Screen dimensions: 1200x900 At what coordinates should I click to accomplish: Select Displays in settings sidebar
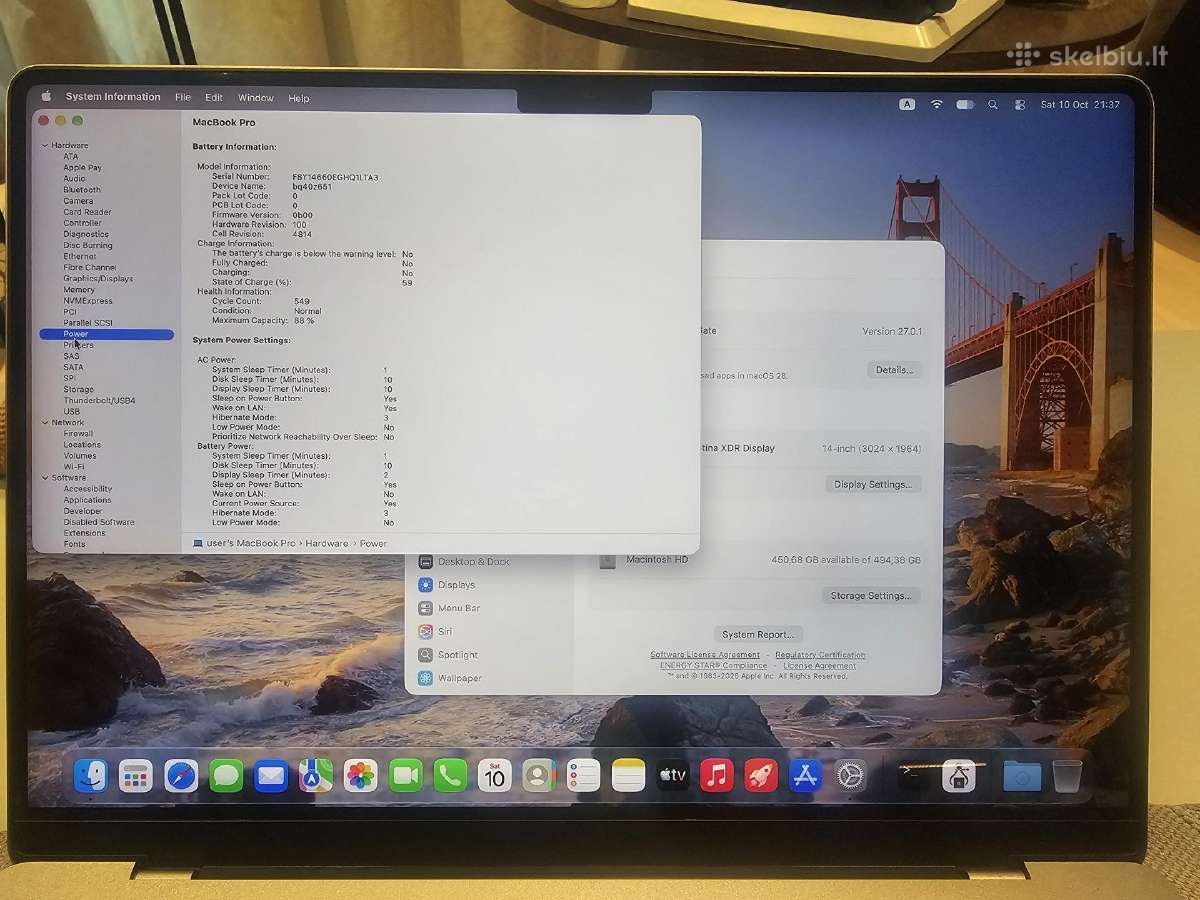[x=448, y=585]
